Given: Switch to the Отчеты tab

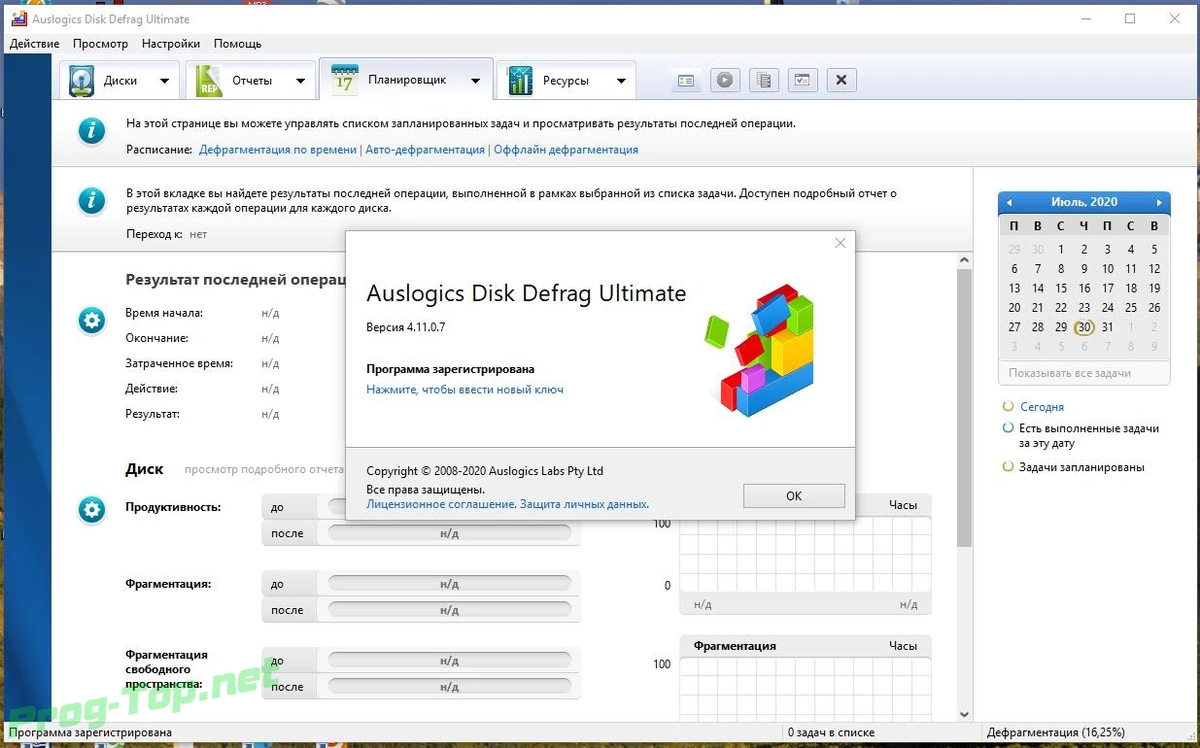Looking at the screenshot, I should pyautogui.click(x=252, y=81).
